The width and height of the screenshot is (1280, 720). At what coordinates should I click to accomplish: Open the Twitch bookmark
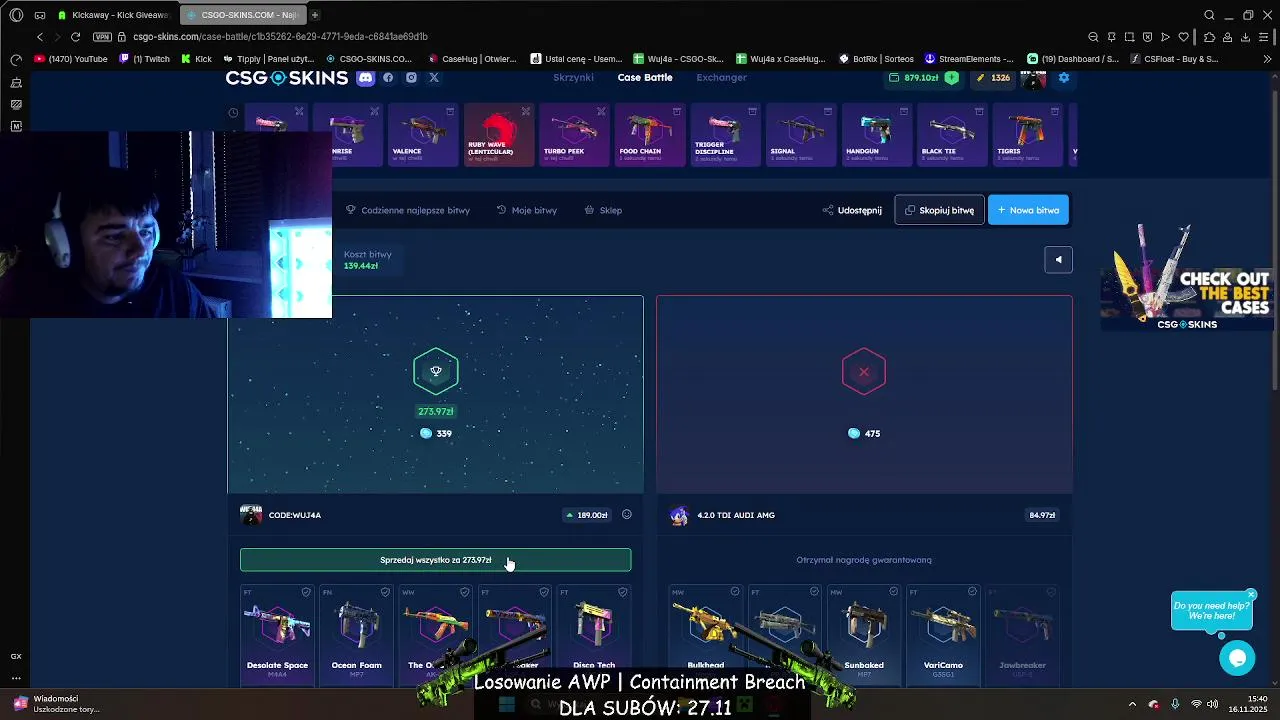(144, 59)
